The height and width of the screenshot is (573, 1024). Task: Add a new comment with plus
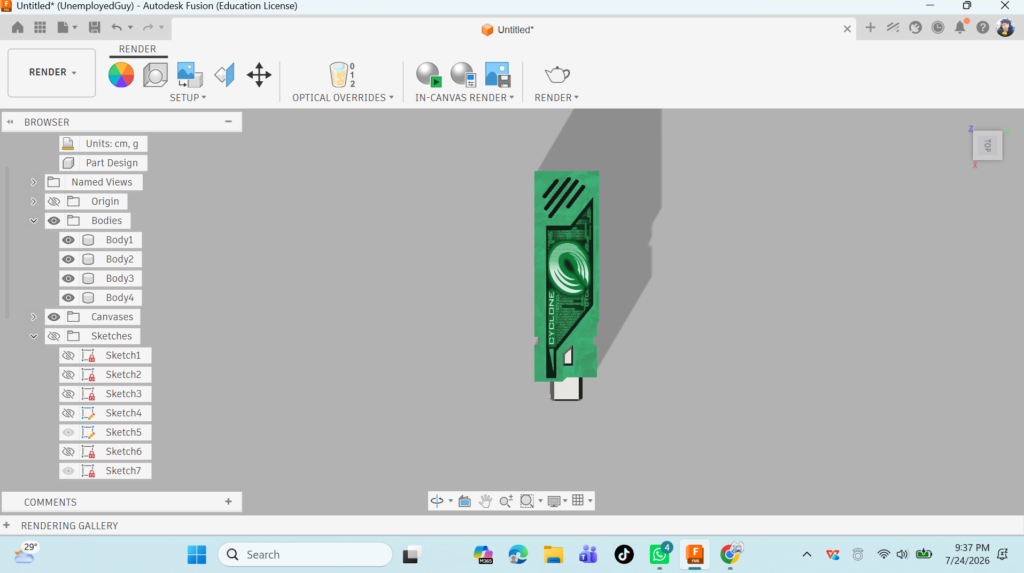click(228, 502)
